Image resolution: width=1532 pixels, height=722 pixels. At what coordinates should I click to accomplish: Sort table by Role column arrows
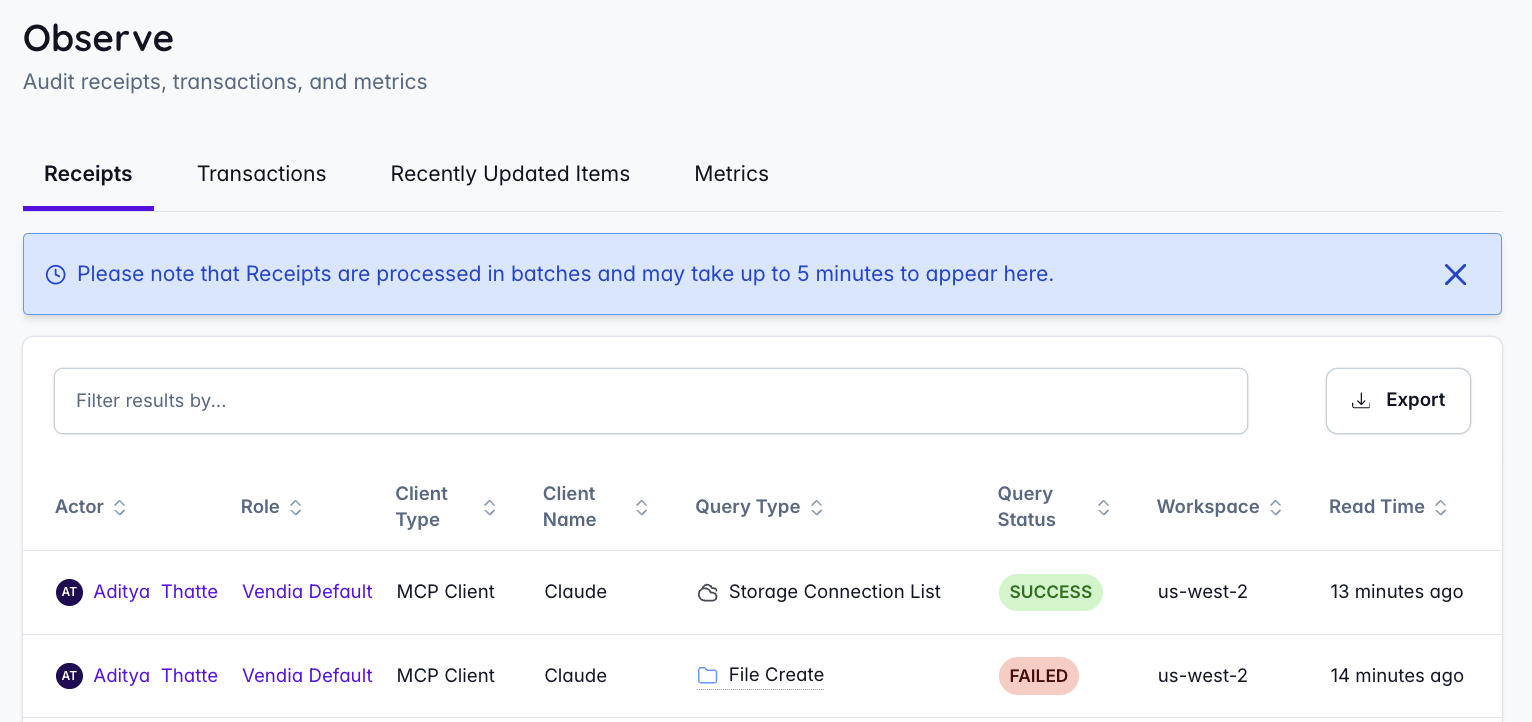pos(296,507)
